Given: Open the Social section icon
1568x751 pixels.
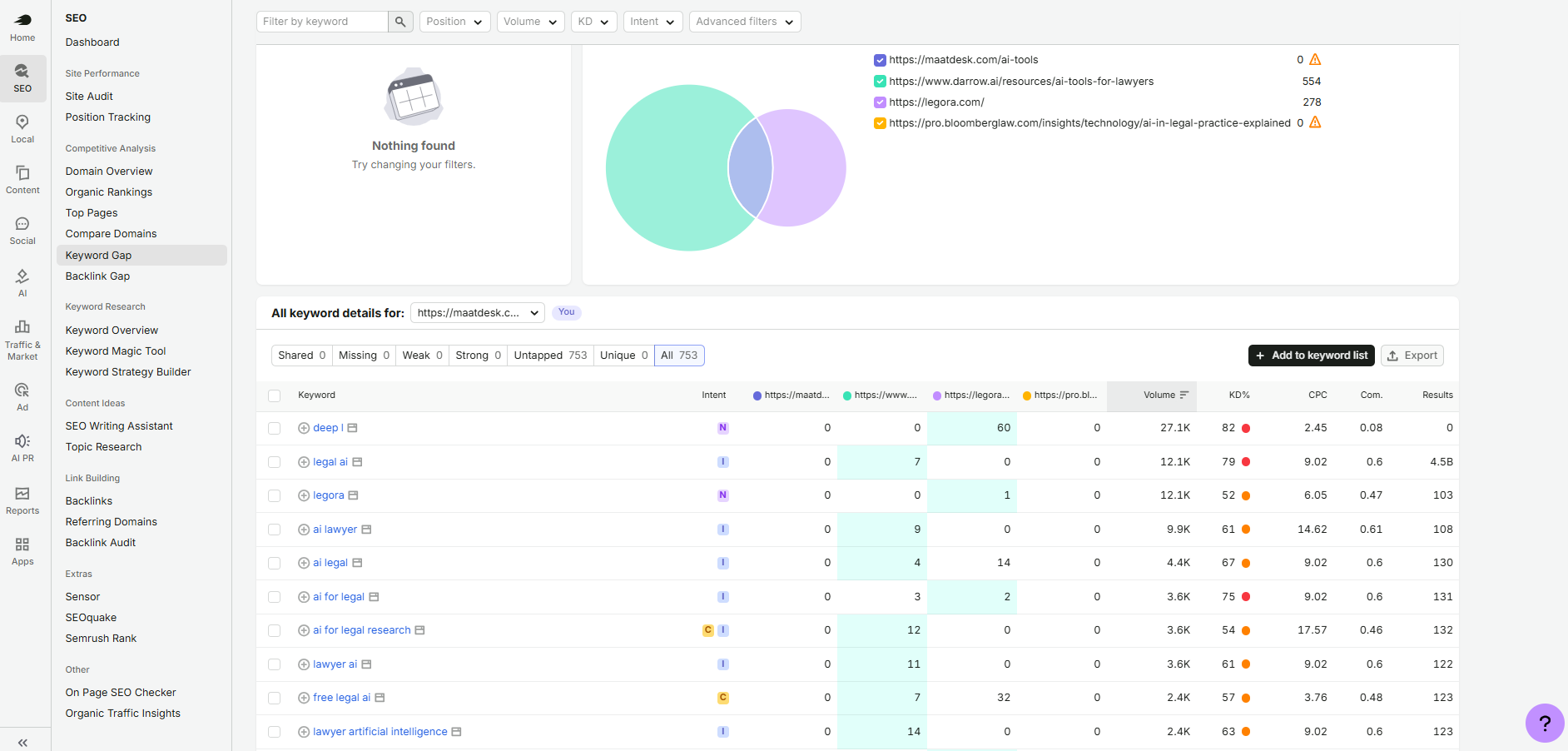Looking at the screenshot, I should [x=22, y=231].
